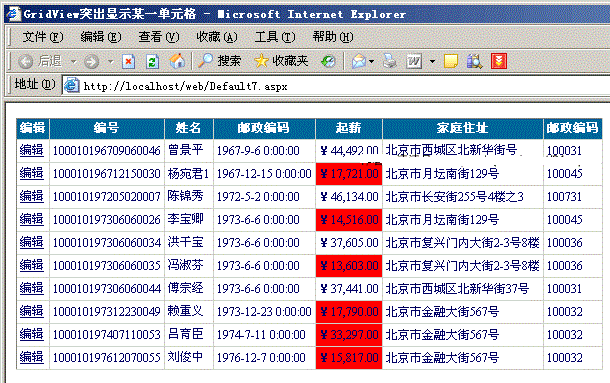Open the 文件(F) menu
The image size is (610, 383).
click(42, 37)
